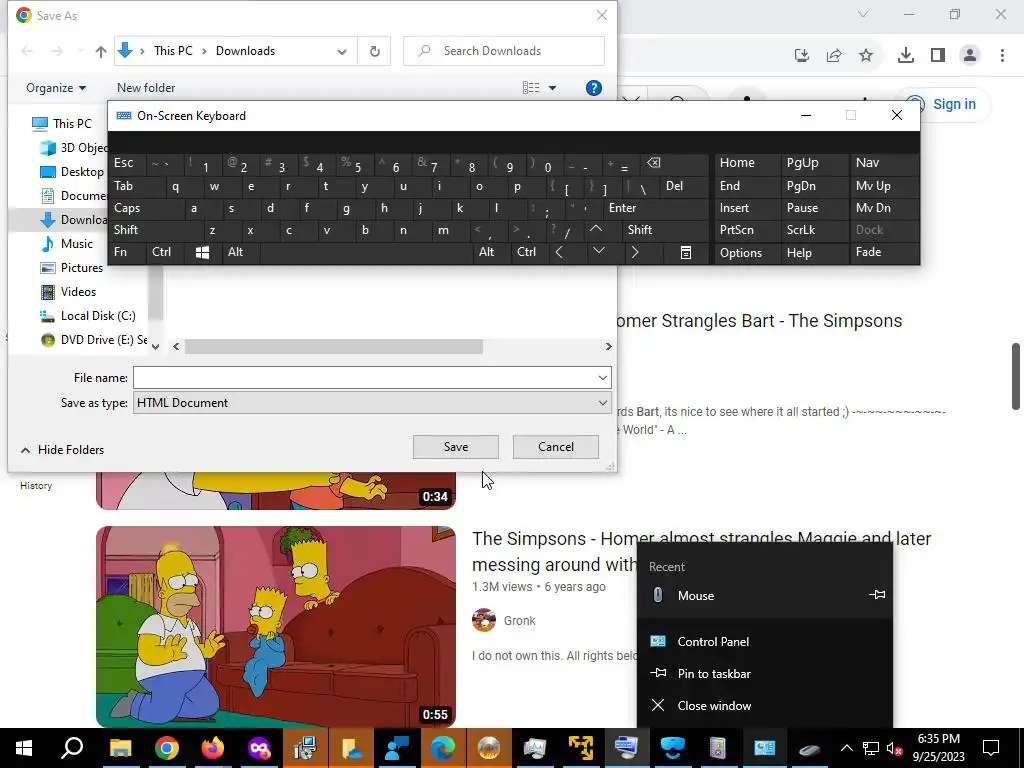Screen dimensions: 1024x768
Task: Open Gronk channel link
Action: (519, 620)
